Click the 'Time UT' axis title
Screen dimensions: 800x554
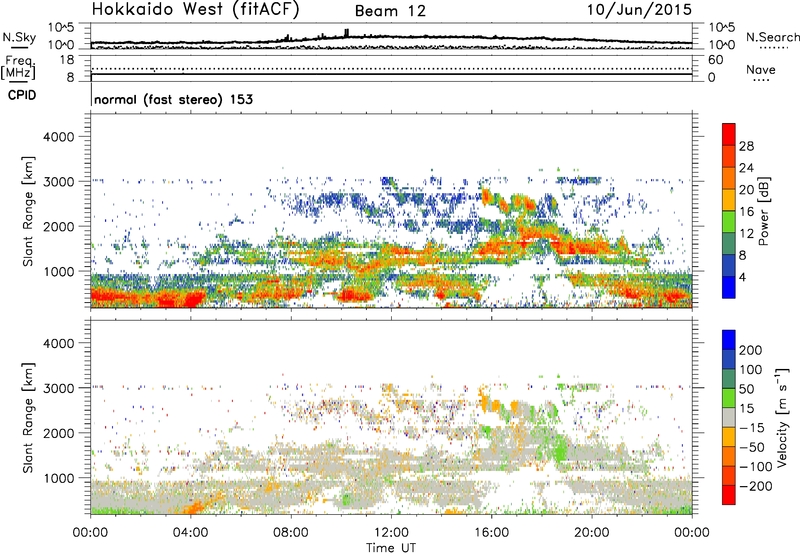click(391, 548)
